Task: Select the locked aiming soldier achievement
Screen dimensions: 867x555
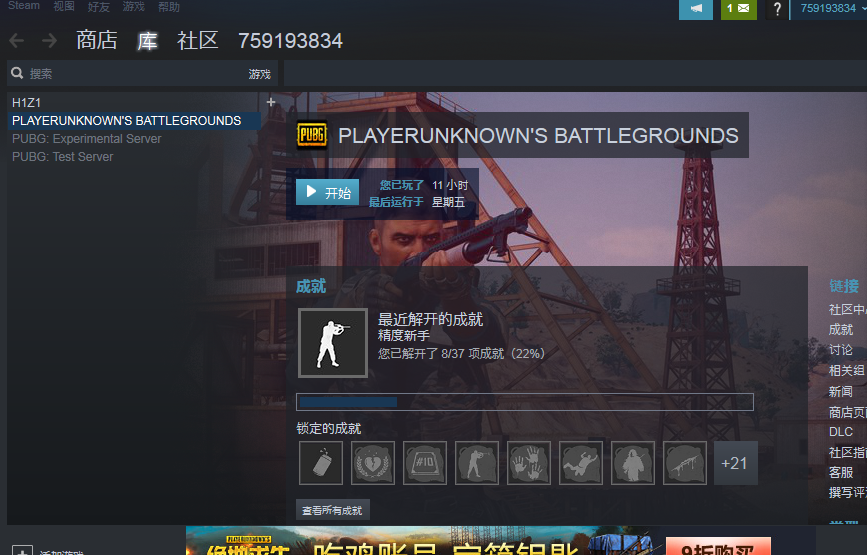Action: click(x=477, y=463)
